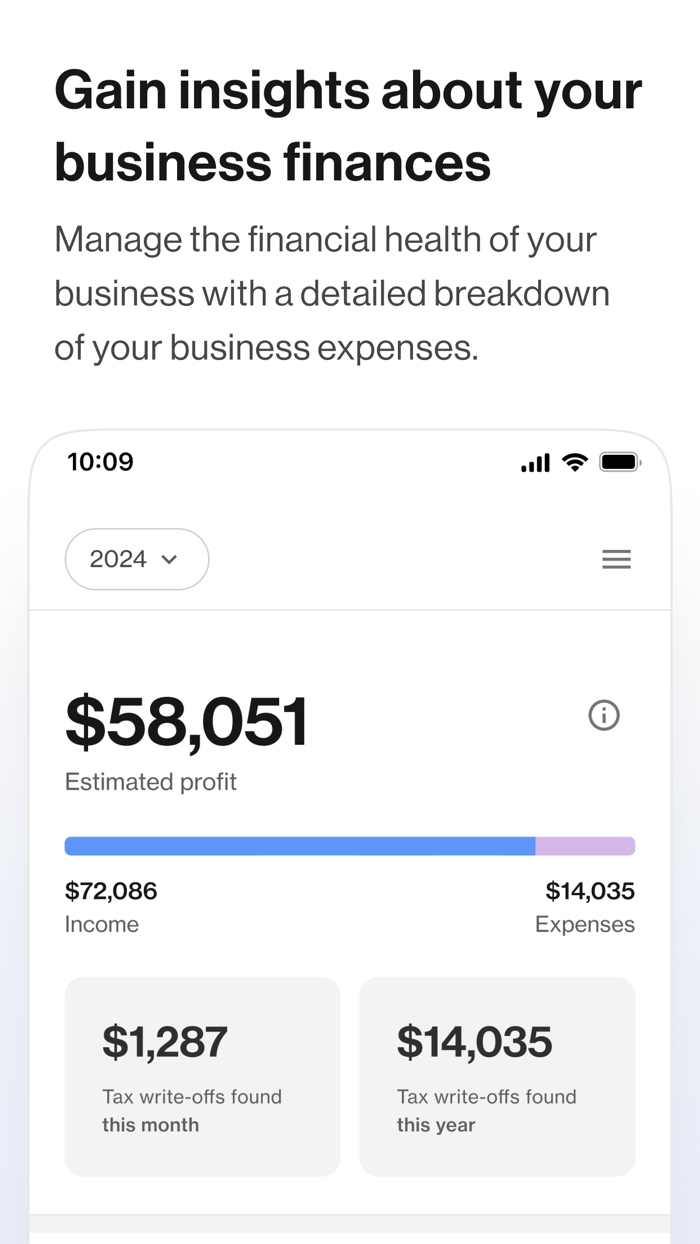Tap the $14,035 amount above Expenses
Screen dimensions: 700x1244
point(590,891)
